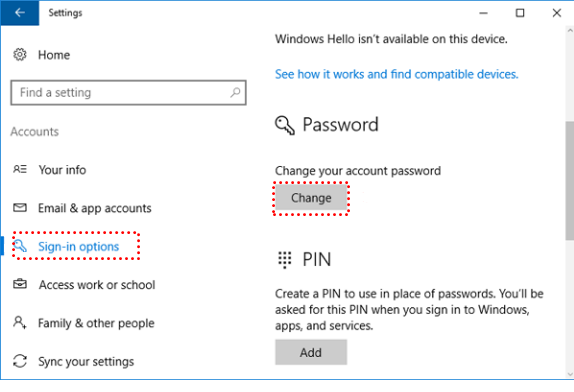Open Email & app accounts section
574x392 pixels.
(x=95, y=208)
